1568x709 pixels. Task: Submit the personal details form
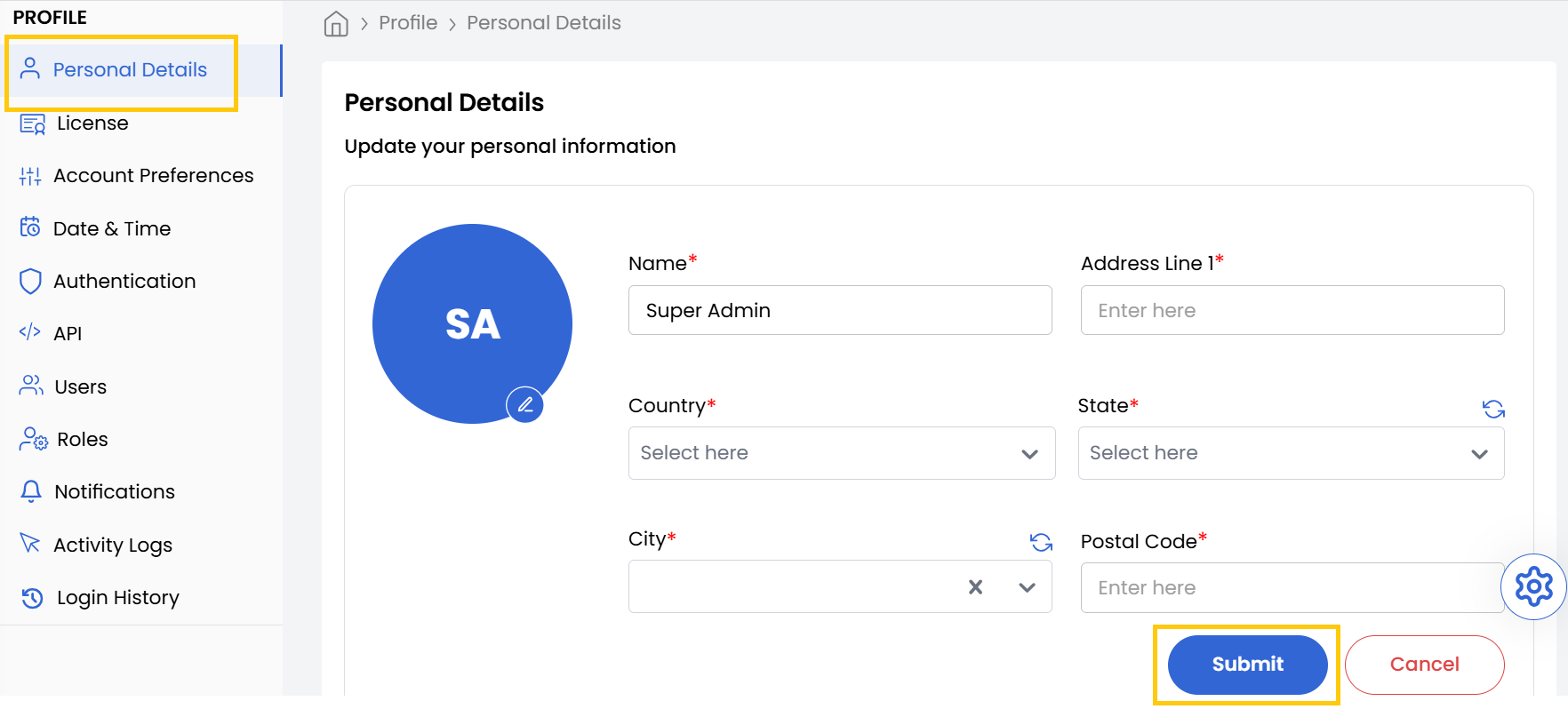(x=1247, y=665)
